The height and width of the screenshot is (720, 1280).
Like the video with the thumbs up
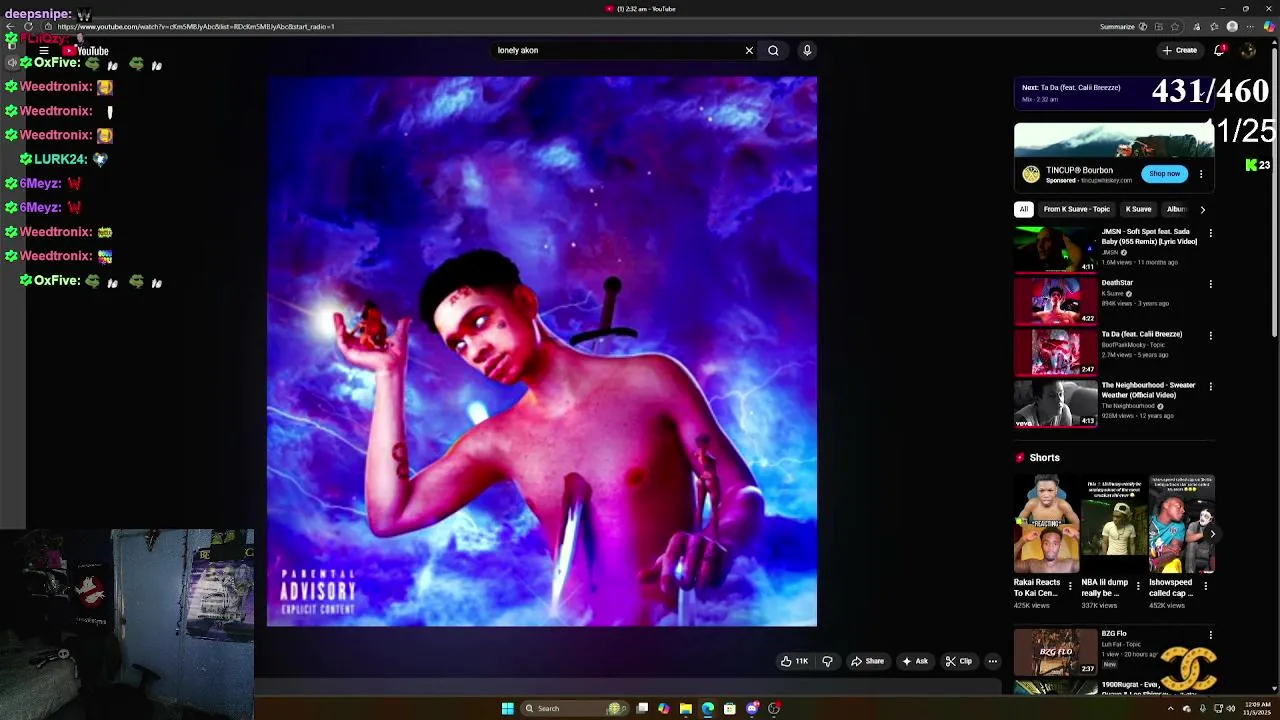(x=795, y=661)
